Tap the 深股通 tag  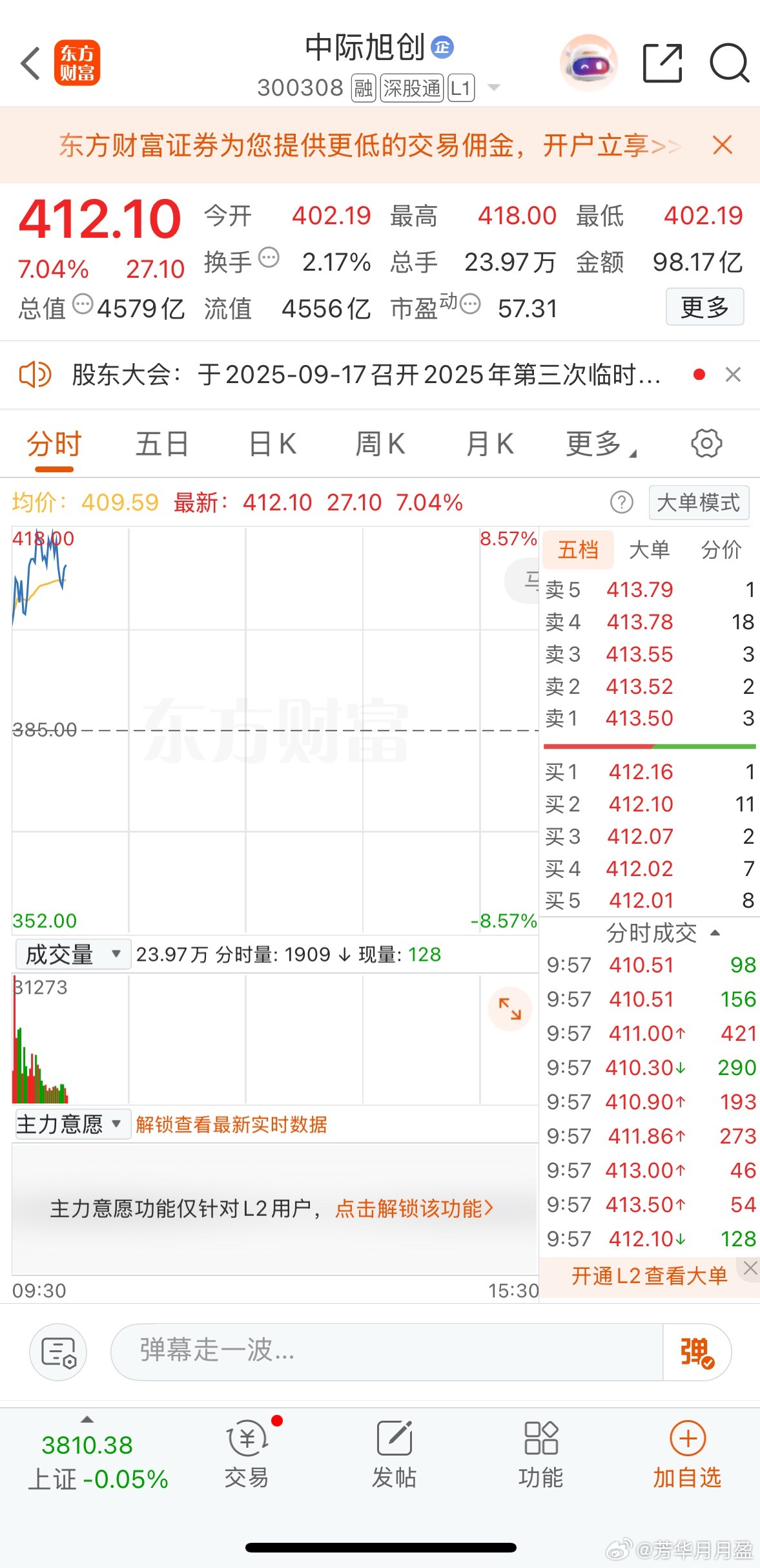pyautogui.click(x=412, y=88)
